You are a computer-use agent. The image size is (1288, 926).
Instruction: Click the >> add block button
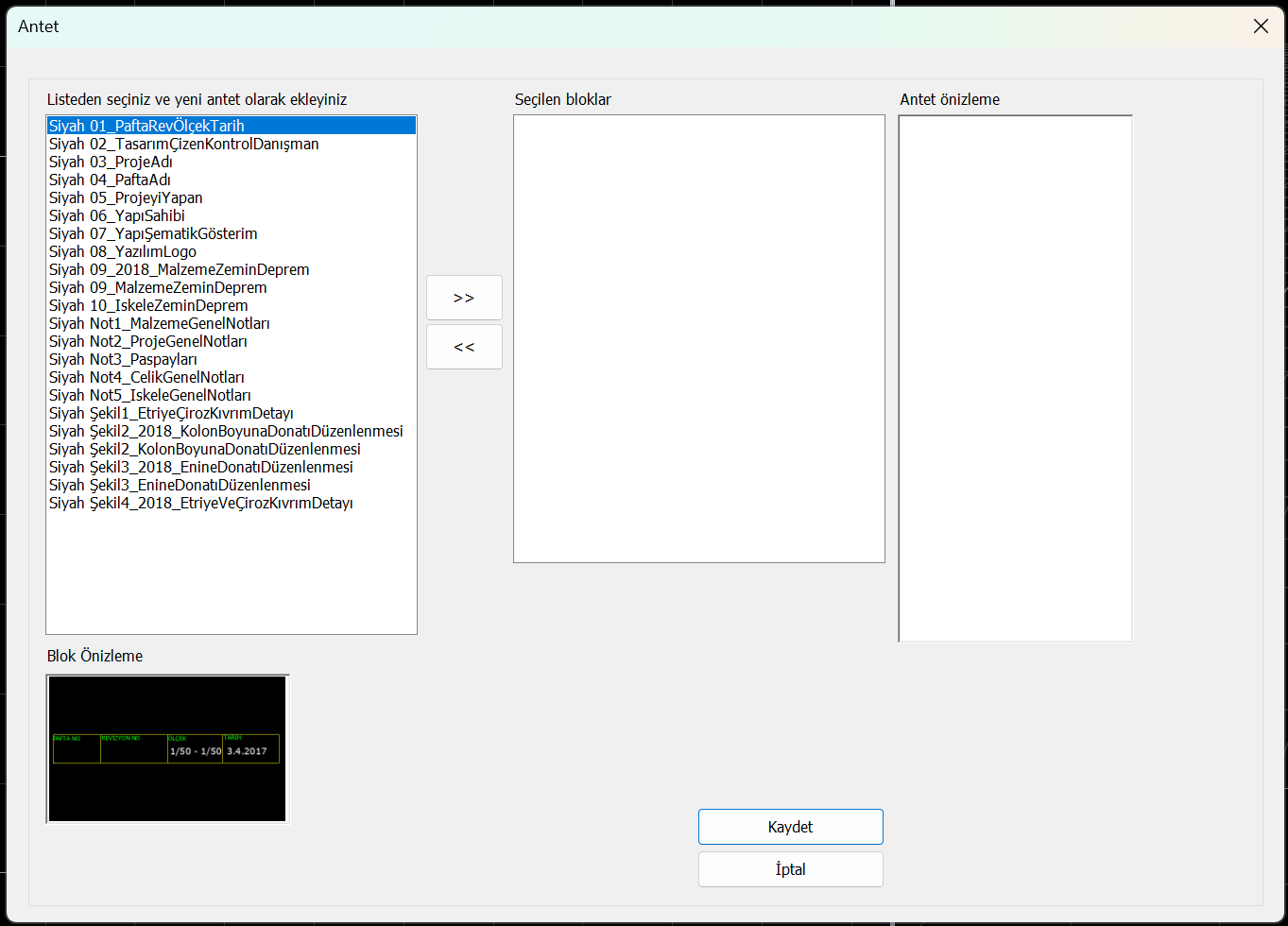464,298
